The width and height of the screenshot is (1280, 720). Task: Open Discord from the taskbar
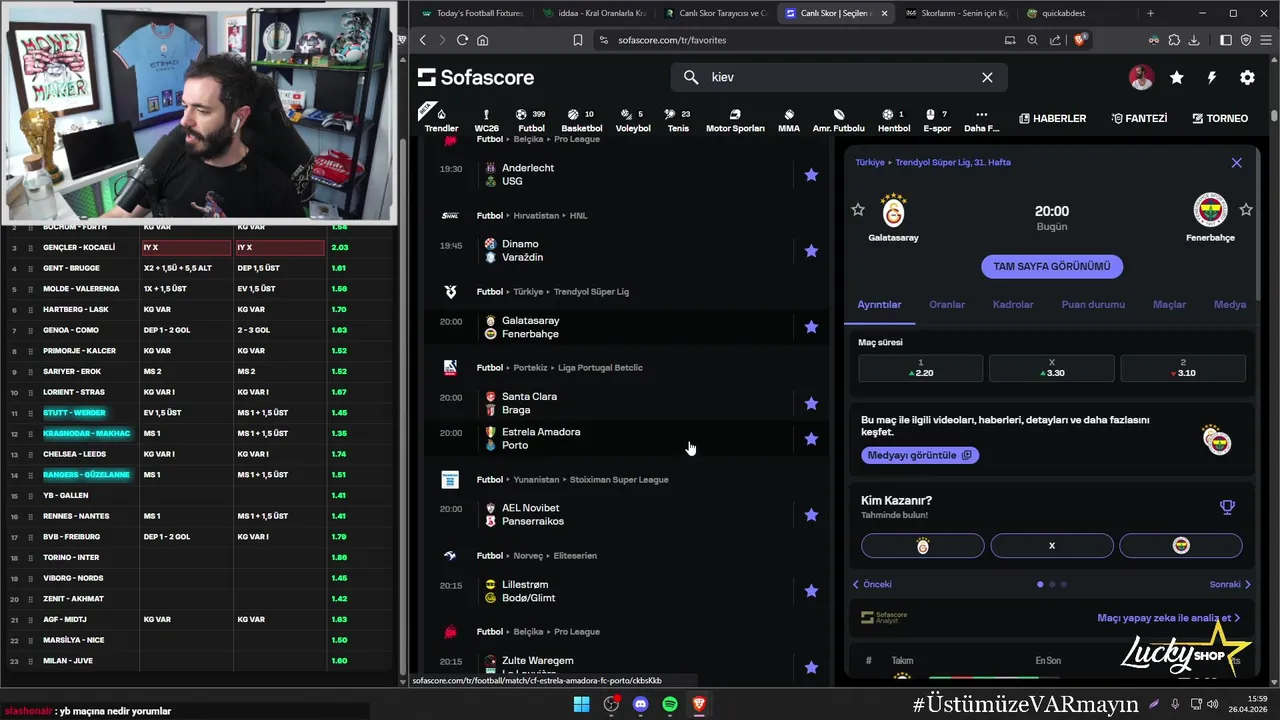[641, 704]
